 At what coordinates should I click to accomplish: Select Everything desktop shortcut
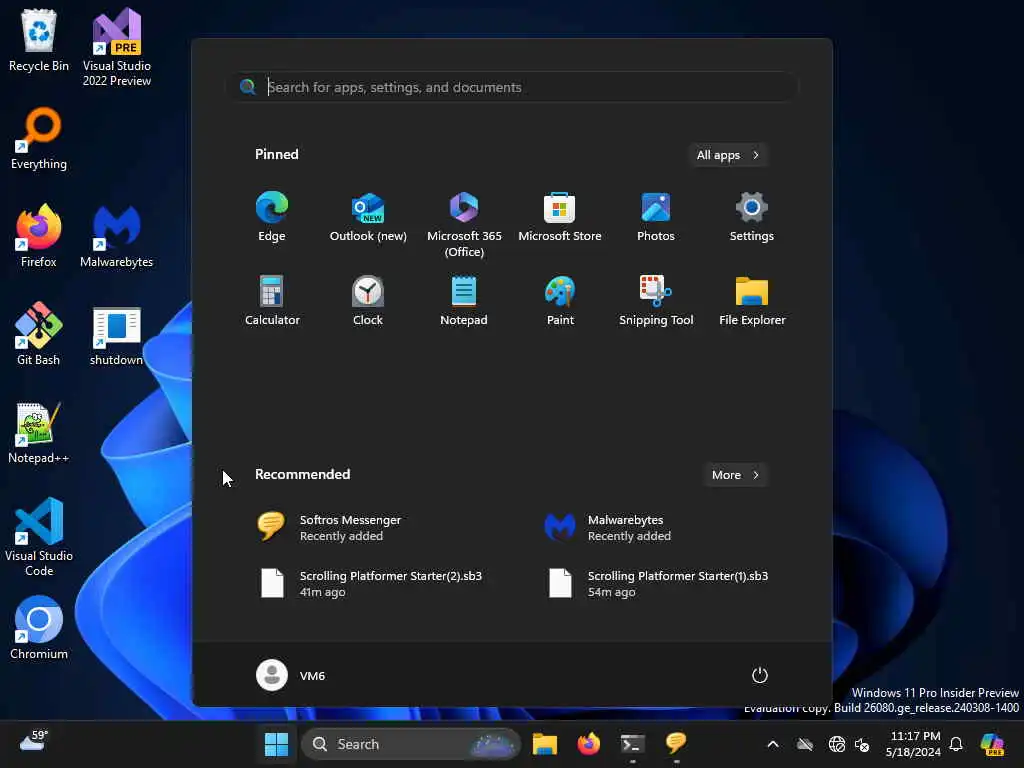pos(39,138)
